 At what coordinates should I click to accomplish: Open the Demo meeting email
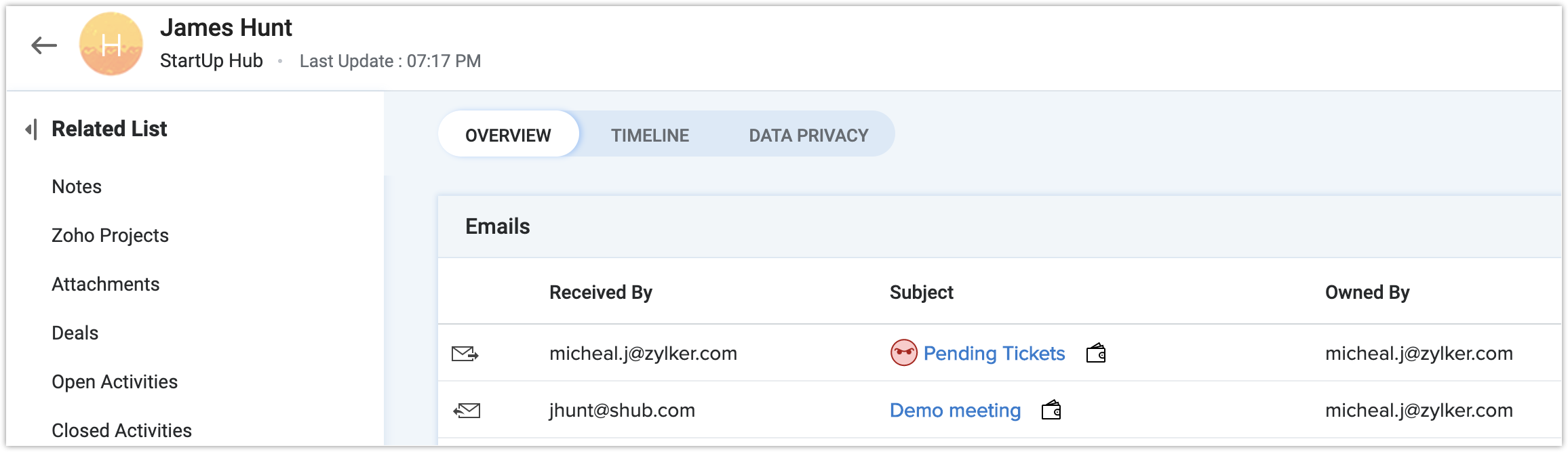[x=955, y=411]
